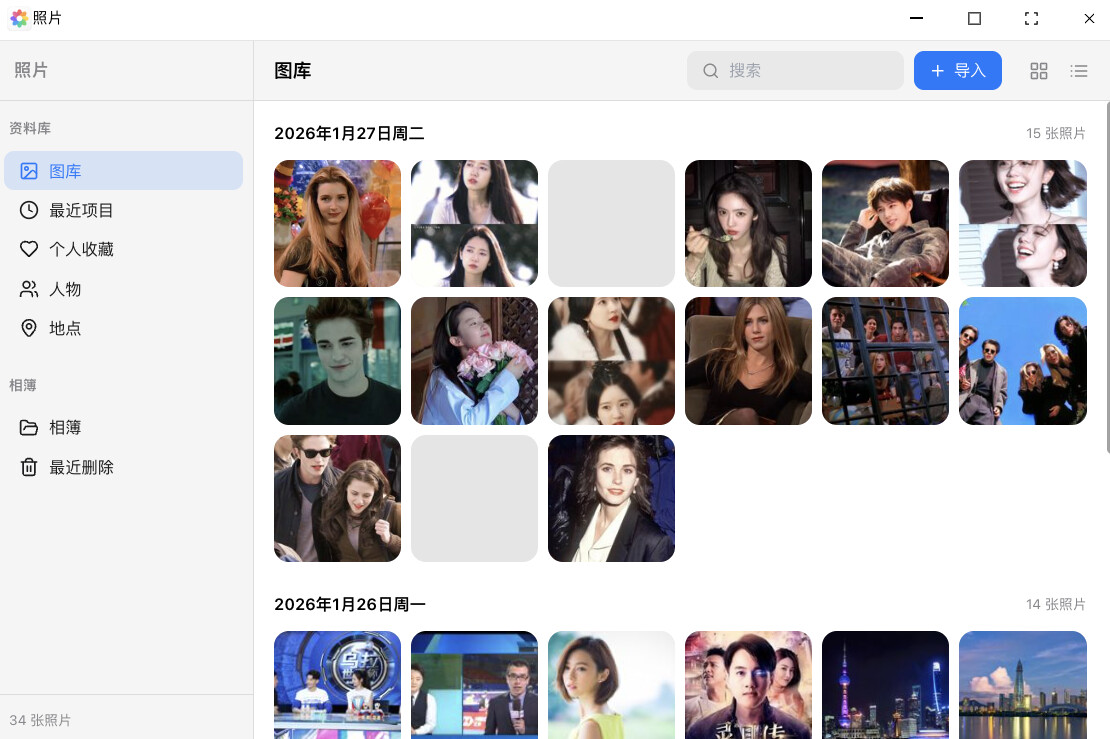
Task: Click the heart icon for 个人收藏
Action: (x=29, y=249)
